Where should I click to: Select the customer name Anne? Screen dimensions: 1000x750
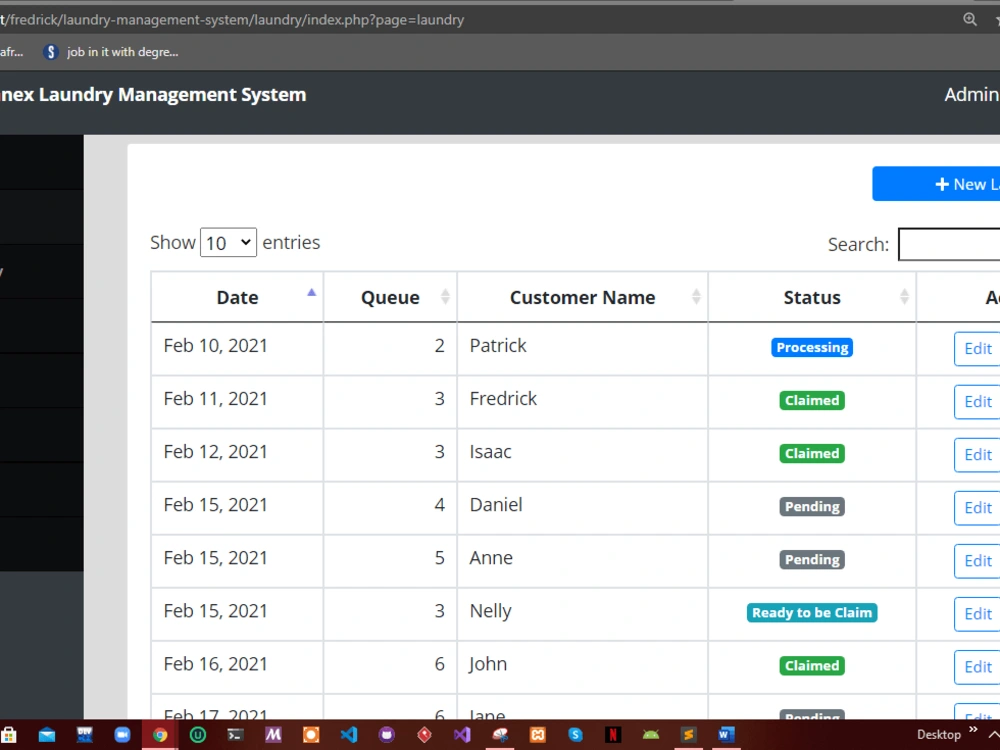(491, 557)
